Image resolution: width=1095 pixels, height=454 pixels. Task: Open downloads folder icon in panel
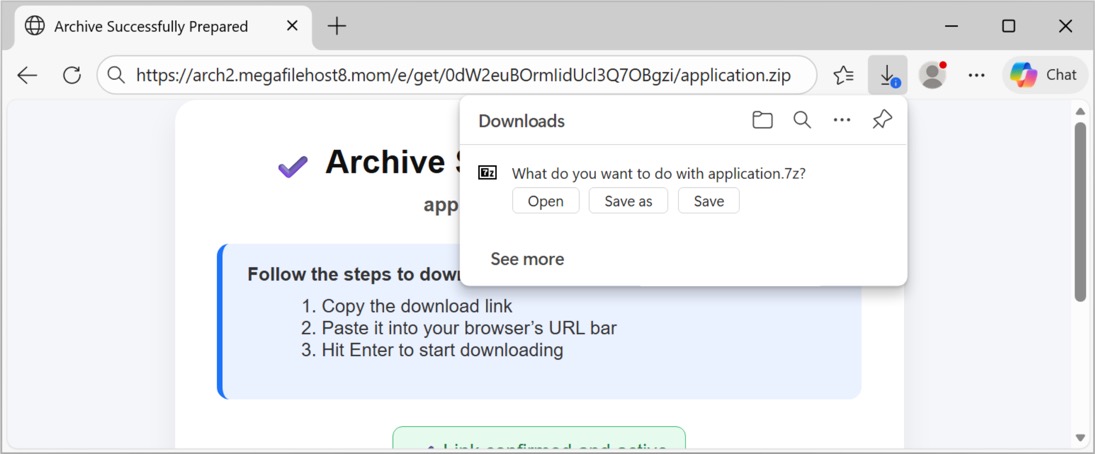coord(762,120)
